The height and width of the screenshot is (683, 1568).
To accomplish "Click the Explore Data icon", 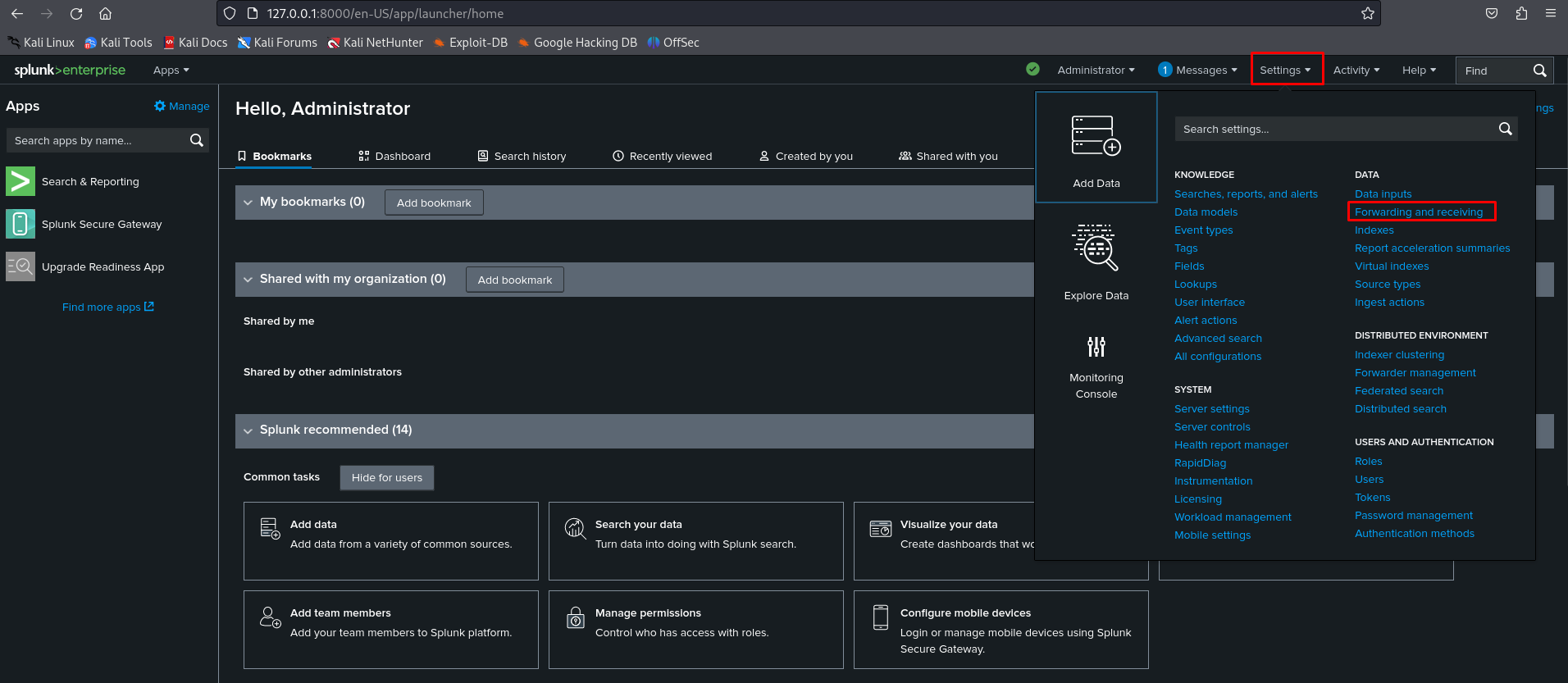I will click(x=1096, y=247).
